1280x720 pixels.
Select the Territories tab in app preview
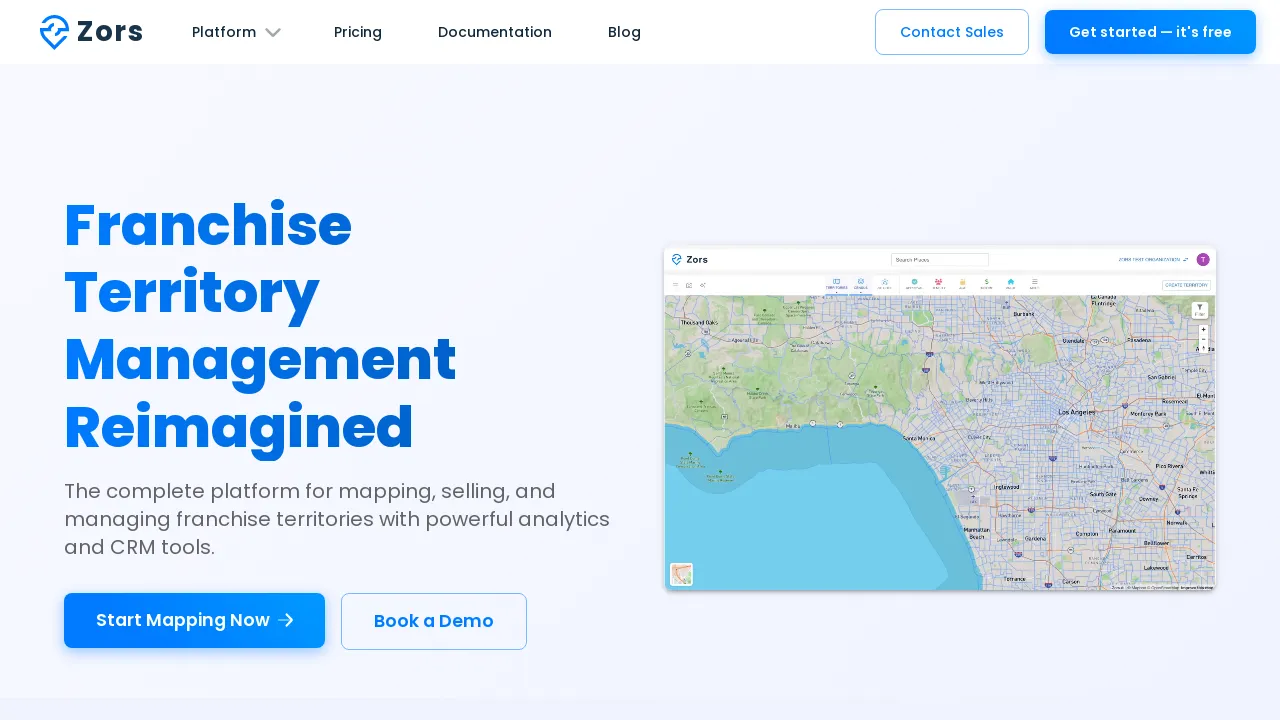836,284
